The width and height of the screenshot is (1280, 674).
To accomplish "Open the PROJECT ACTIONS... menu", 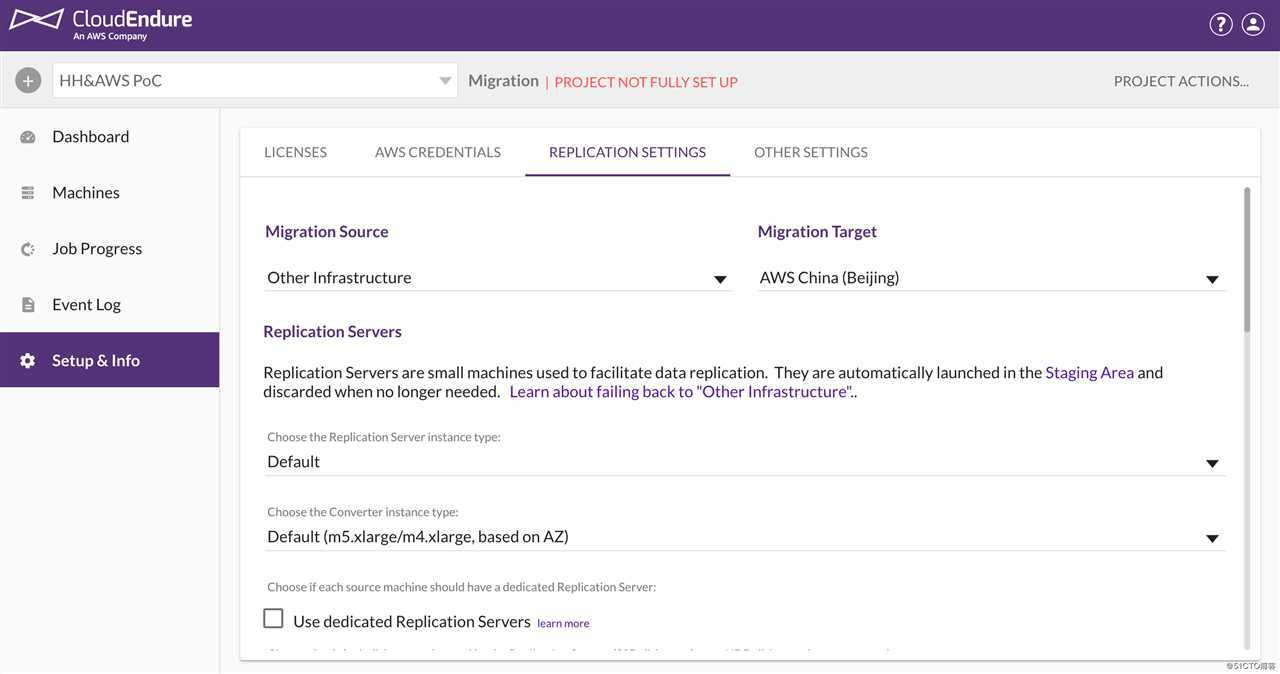I will click(1181, 81).
